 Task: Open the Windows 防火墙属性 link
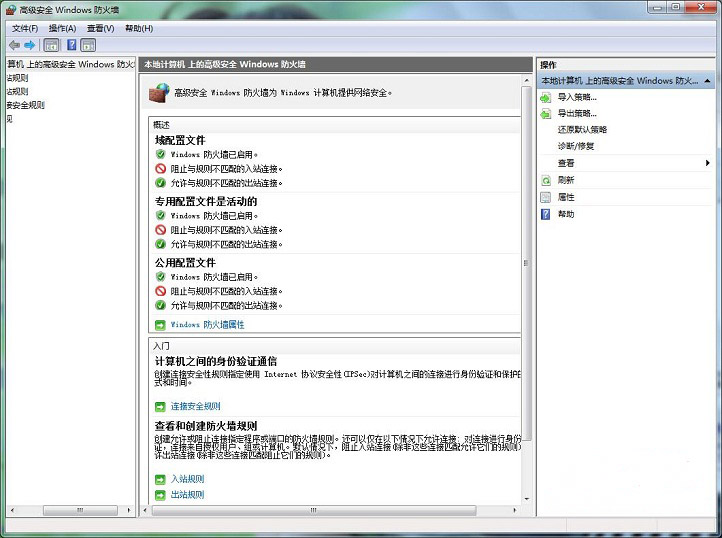point(207,325)
